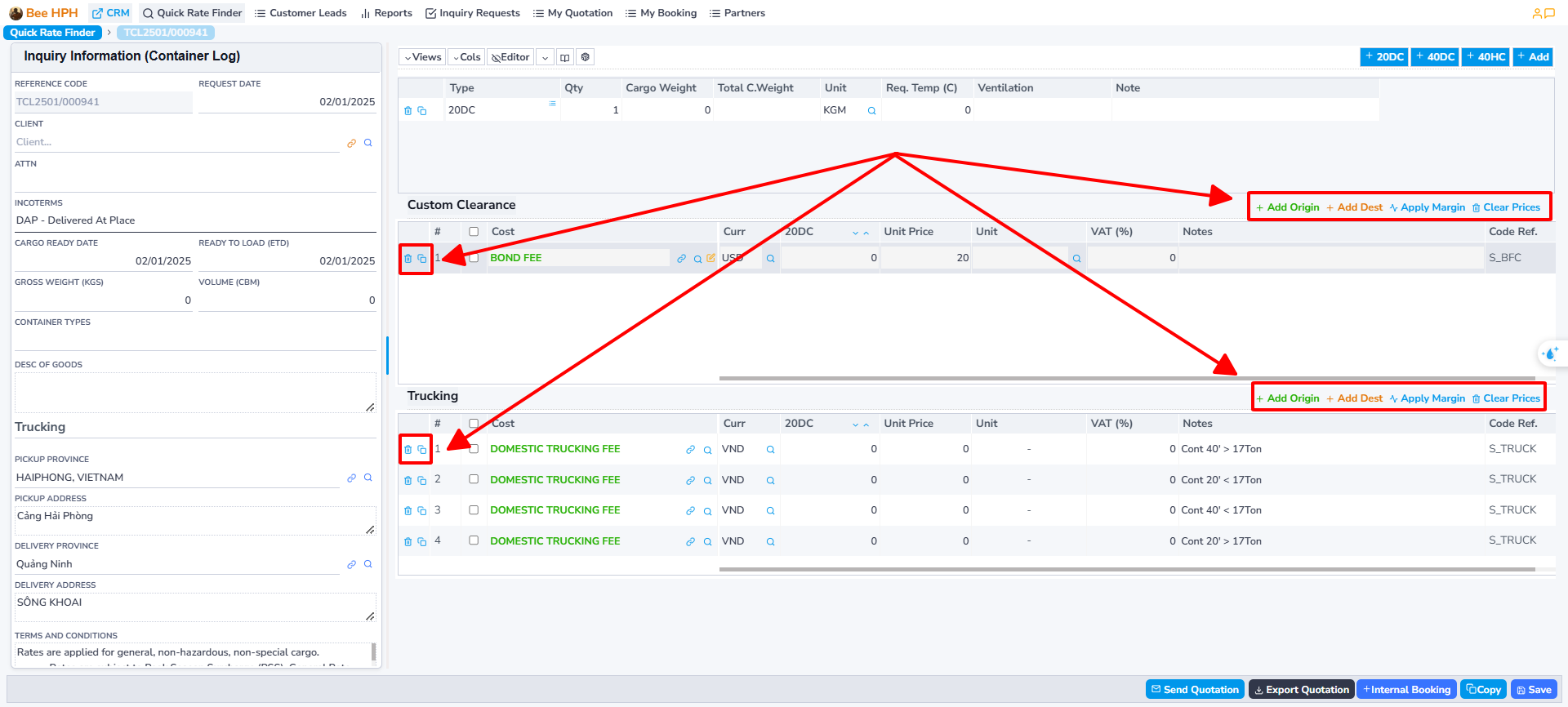This screenshot has width=1568, height=707.
Task: Check the BOND FEE row checkbox
Action: tap(474, 258)
